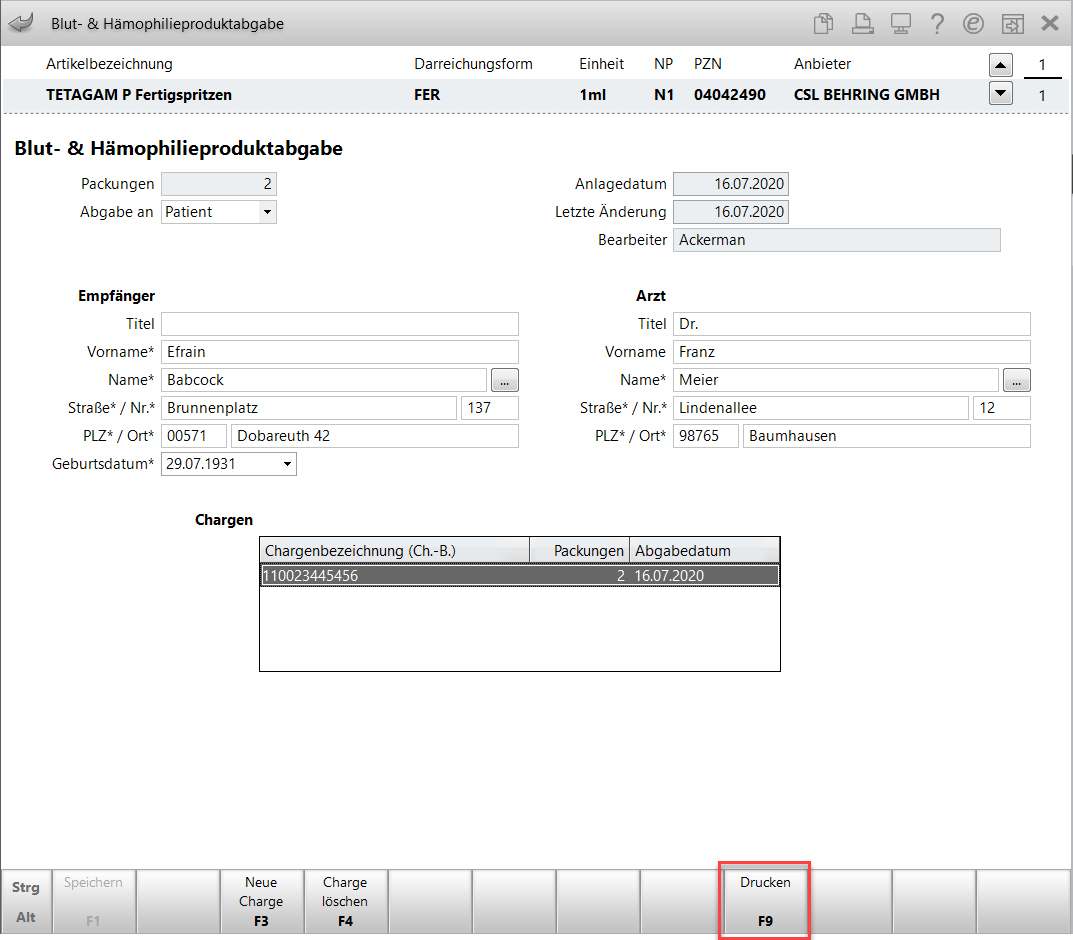Click the Empfänger Titel field

tap(339, 324)
